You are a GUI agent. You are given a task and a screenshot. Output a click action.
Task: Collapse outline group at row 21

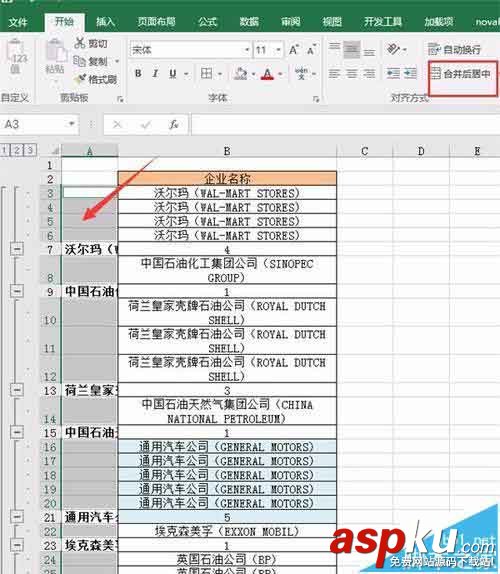pyautogui.click(x=17, y=517)
